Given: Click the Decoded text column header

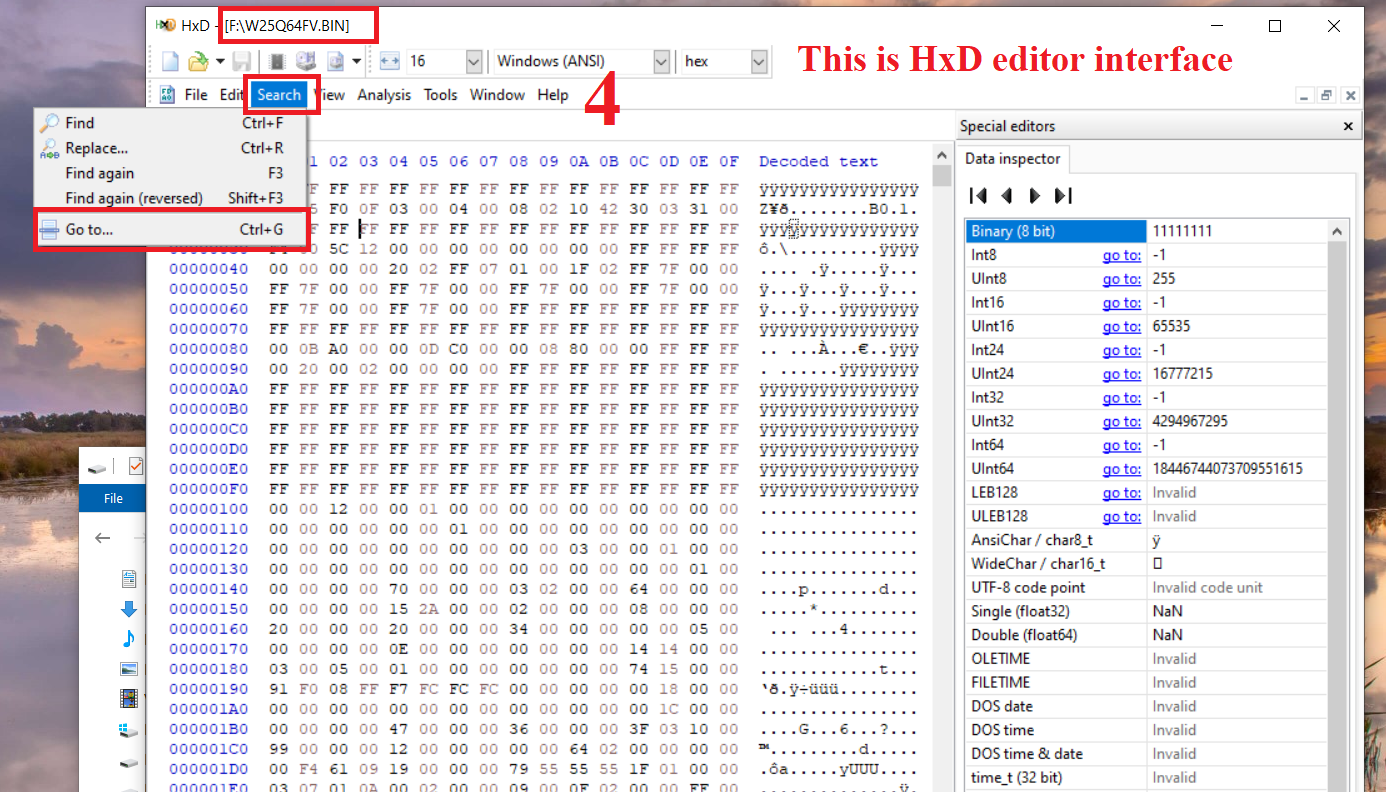Looking at the screenshot, I should 818,161.
